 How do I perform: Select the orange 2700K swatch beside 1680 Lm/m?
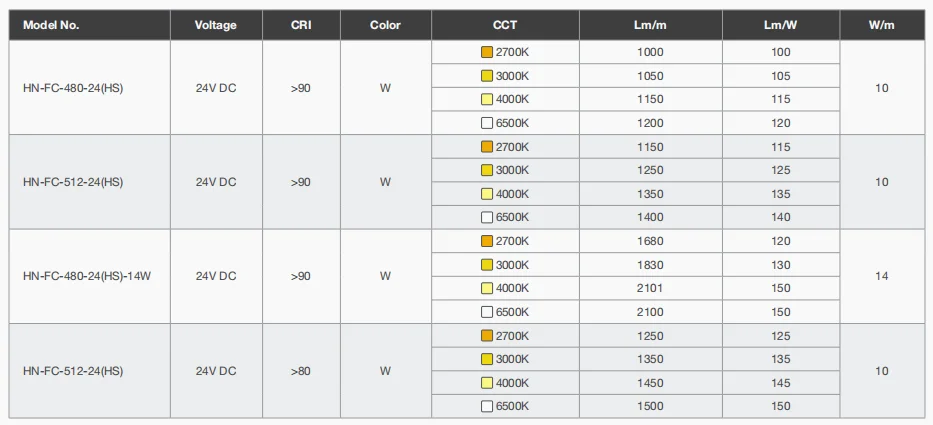click(487, 241)
